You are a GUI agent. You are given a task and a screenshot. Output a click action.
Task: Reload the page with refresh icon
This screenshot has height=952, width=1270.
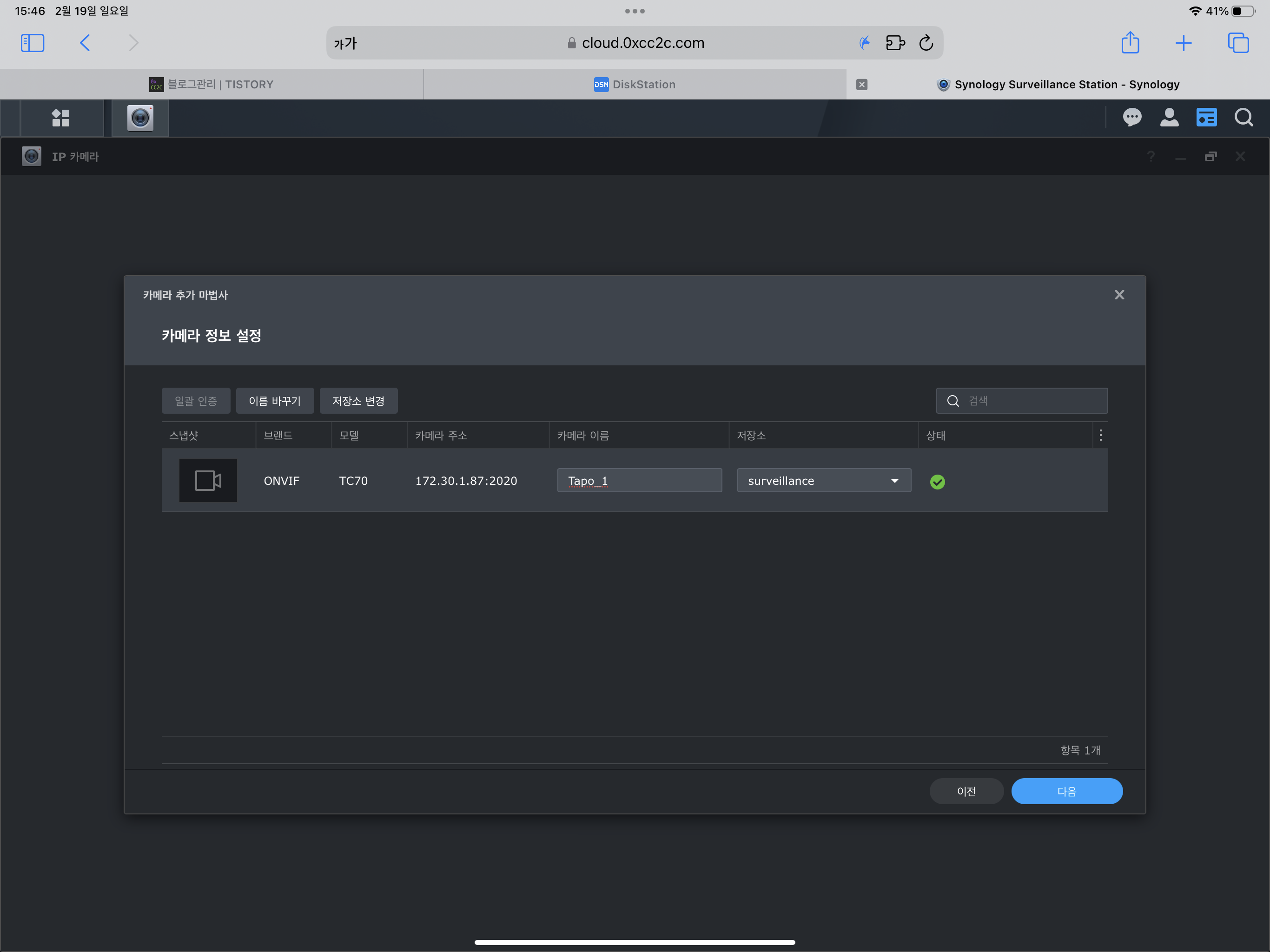point(926,43)
